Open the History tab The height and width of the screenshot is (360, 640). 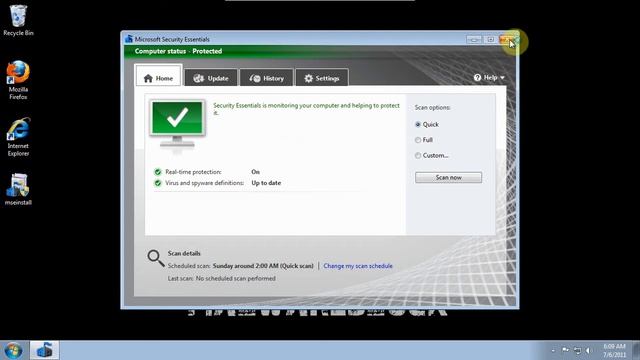tap(266, 78)
